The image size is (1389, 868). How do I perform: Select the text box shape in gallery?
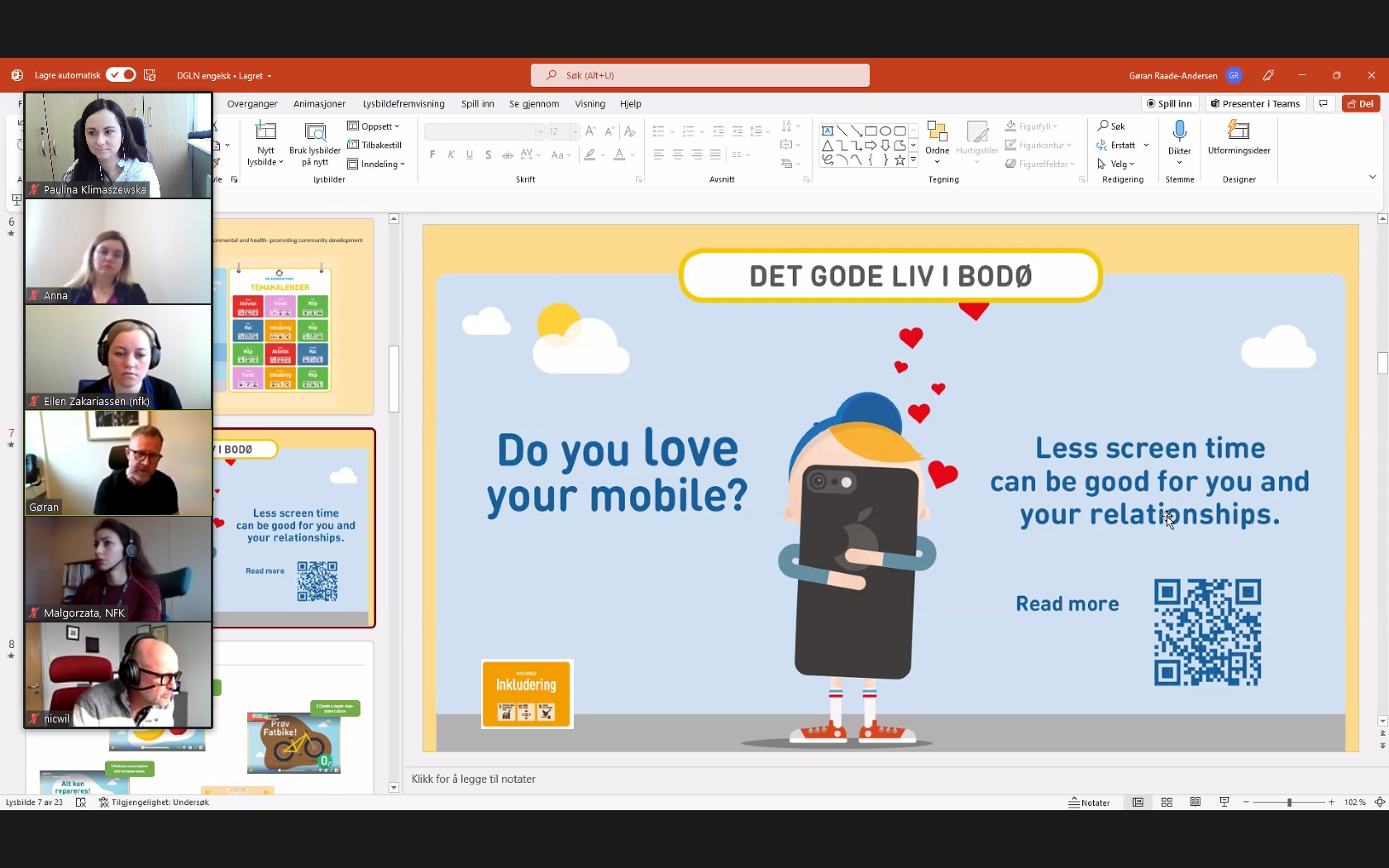tap(827, 131)
